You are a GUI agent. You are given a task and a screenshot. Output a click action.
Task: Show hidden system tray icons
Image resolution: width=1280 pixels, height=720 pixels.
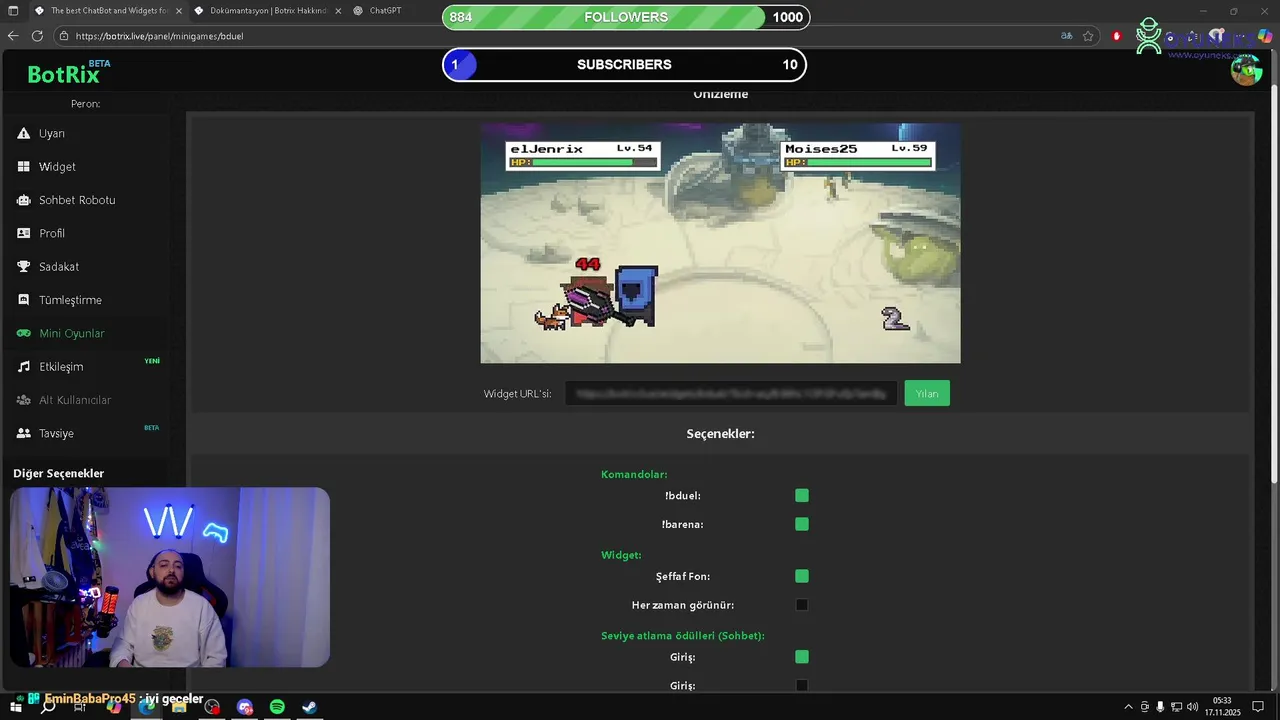tap(1129, 707)
